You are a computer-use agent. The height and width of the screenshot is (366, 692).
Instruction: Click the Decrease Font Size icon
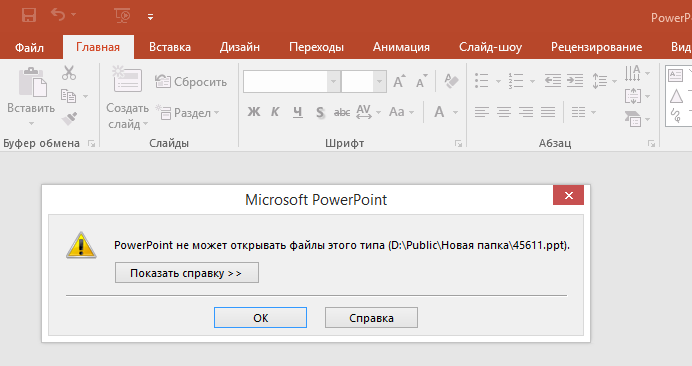[x=421, y=81]
